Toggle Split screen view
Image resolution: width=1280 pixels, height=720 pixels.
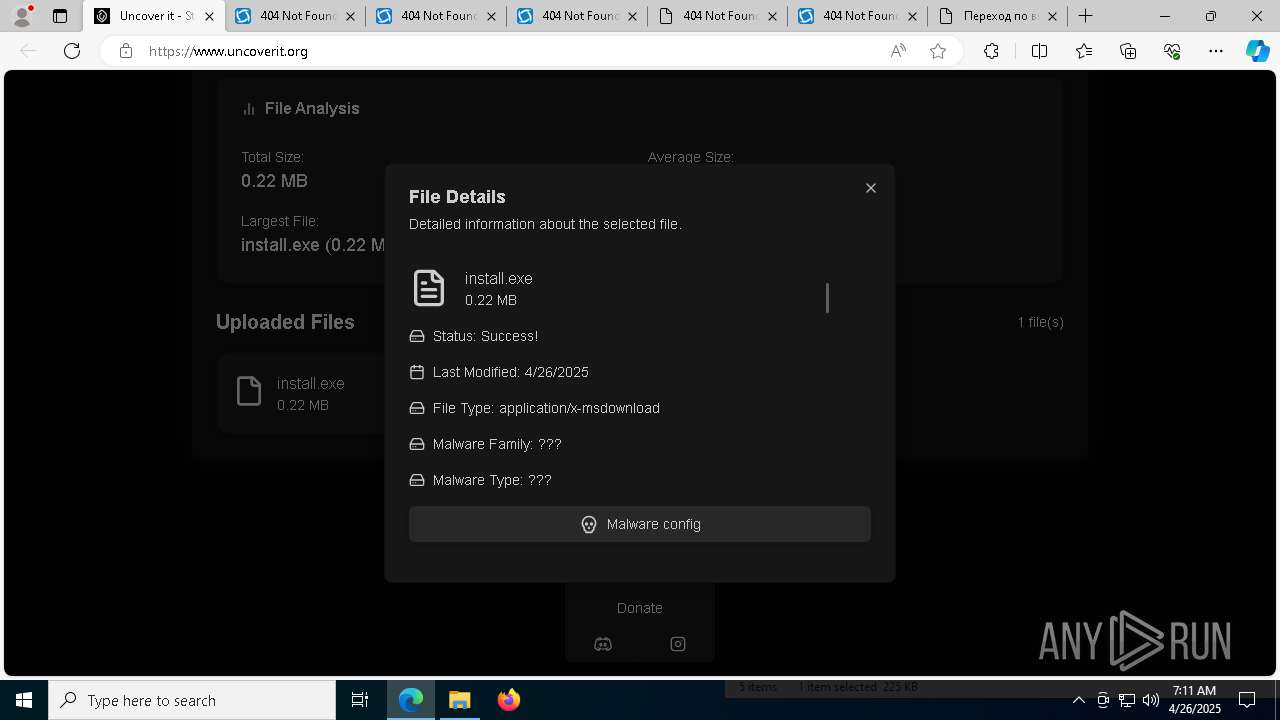click(x=1039, y=51)
